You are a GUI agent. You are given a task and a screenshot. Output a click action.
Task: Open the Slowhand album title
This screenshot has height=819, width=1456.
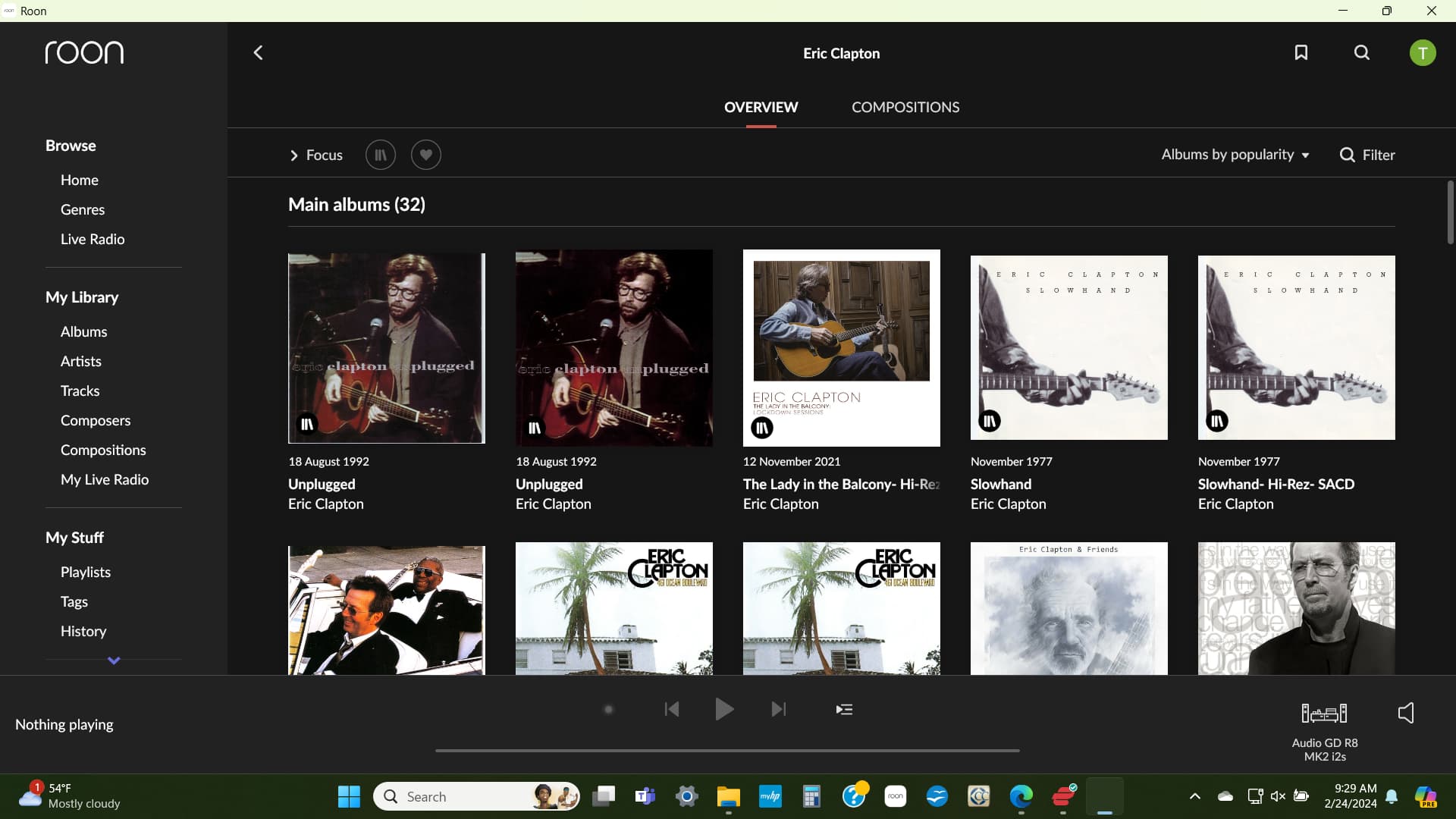[x=1001, y=484]
